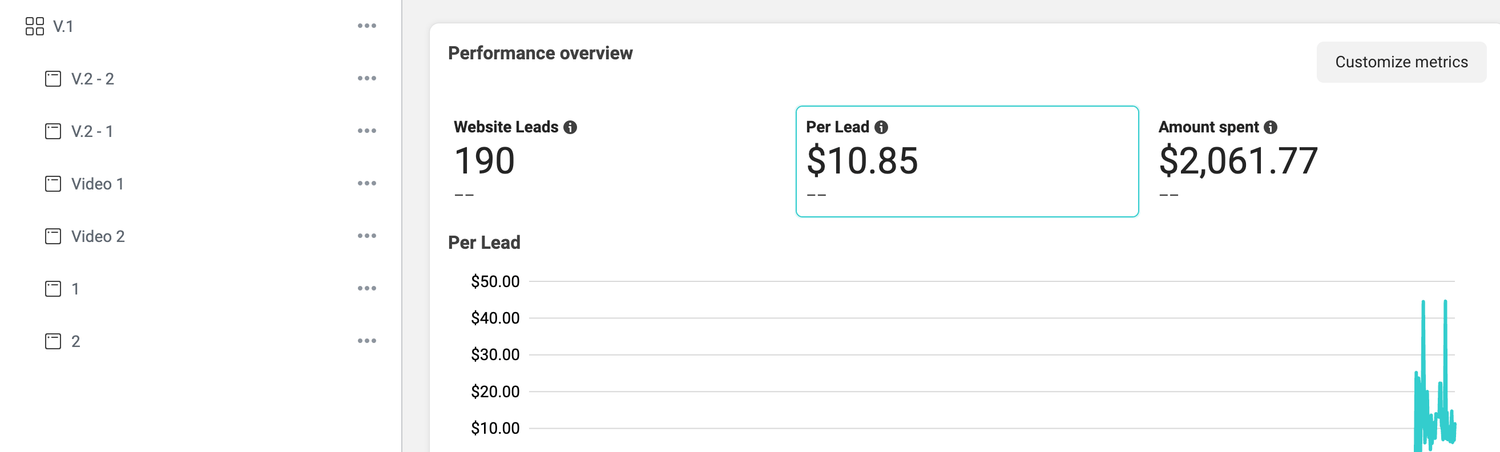
Task: Click the V.1 ad set grid icon
Action: point(34,26)
